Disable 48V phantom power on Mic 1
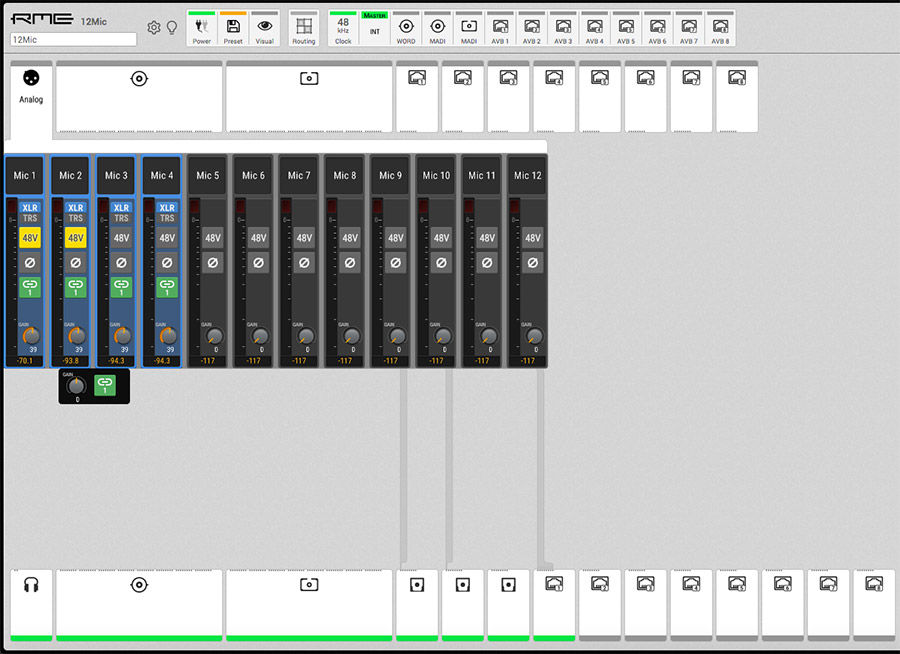The width and height of the screenshot is (900, 654). pos(30,238)
